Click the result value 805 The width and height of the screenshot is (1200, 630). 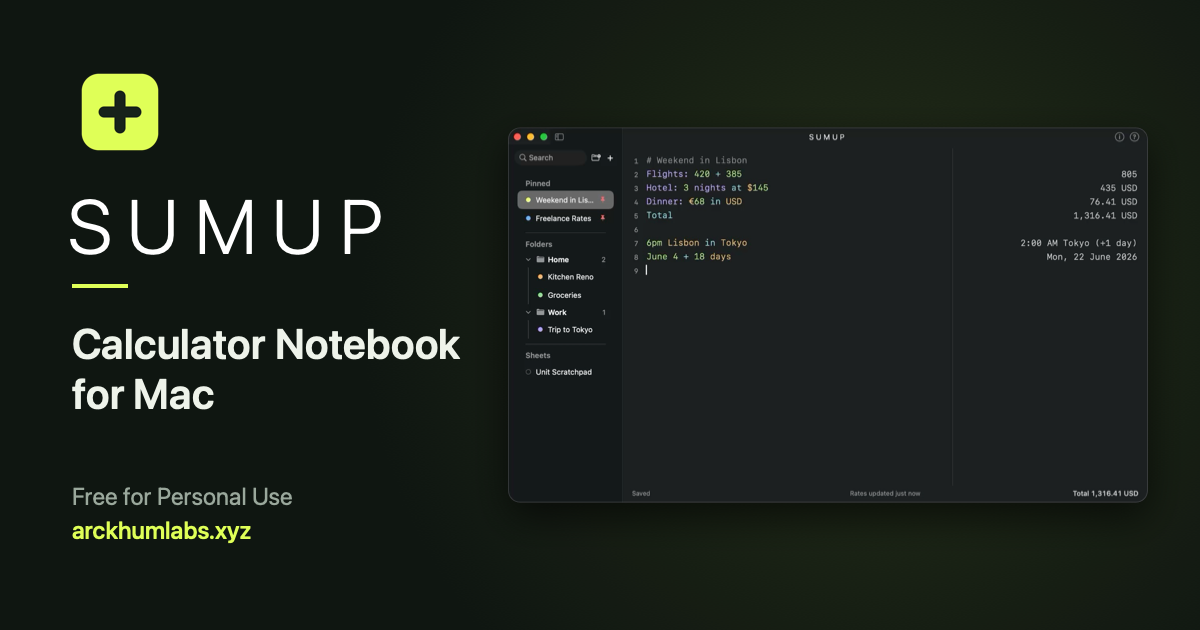1129,174
